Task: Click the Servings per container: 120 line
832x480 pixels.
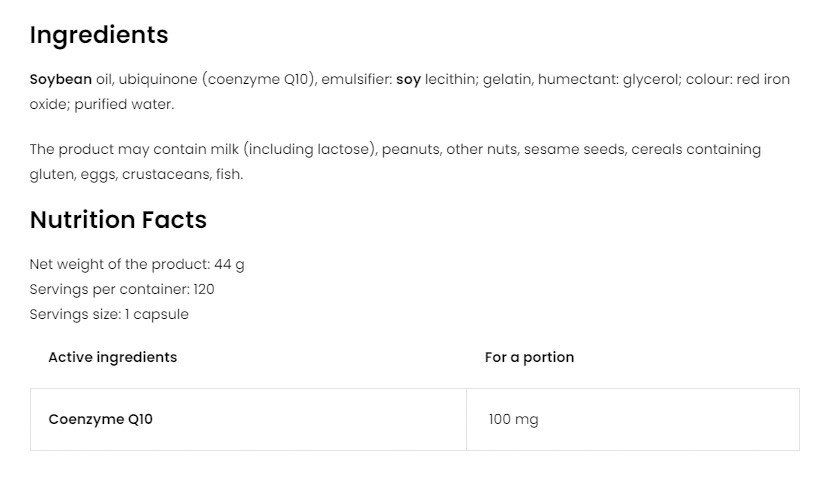Action: click(122, 289)
